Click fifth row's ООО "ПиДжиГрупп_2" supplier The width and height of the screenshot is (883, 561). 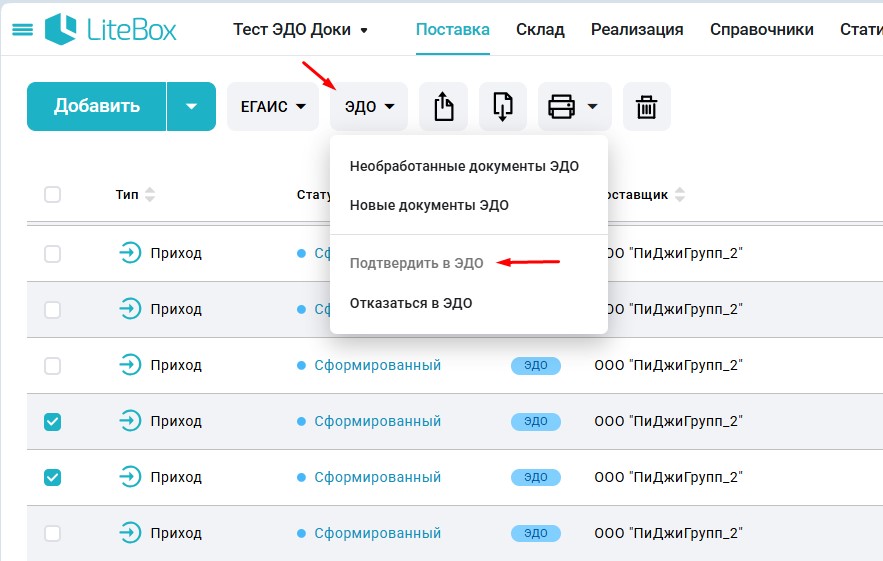(x=668, y=477)
